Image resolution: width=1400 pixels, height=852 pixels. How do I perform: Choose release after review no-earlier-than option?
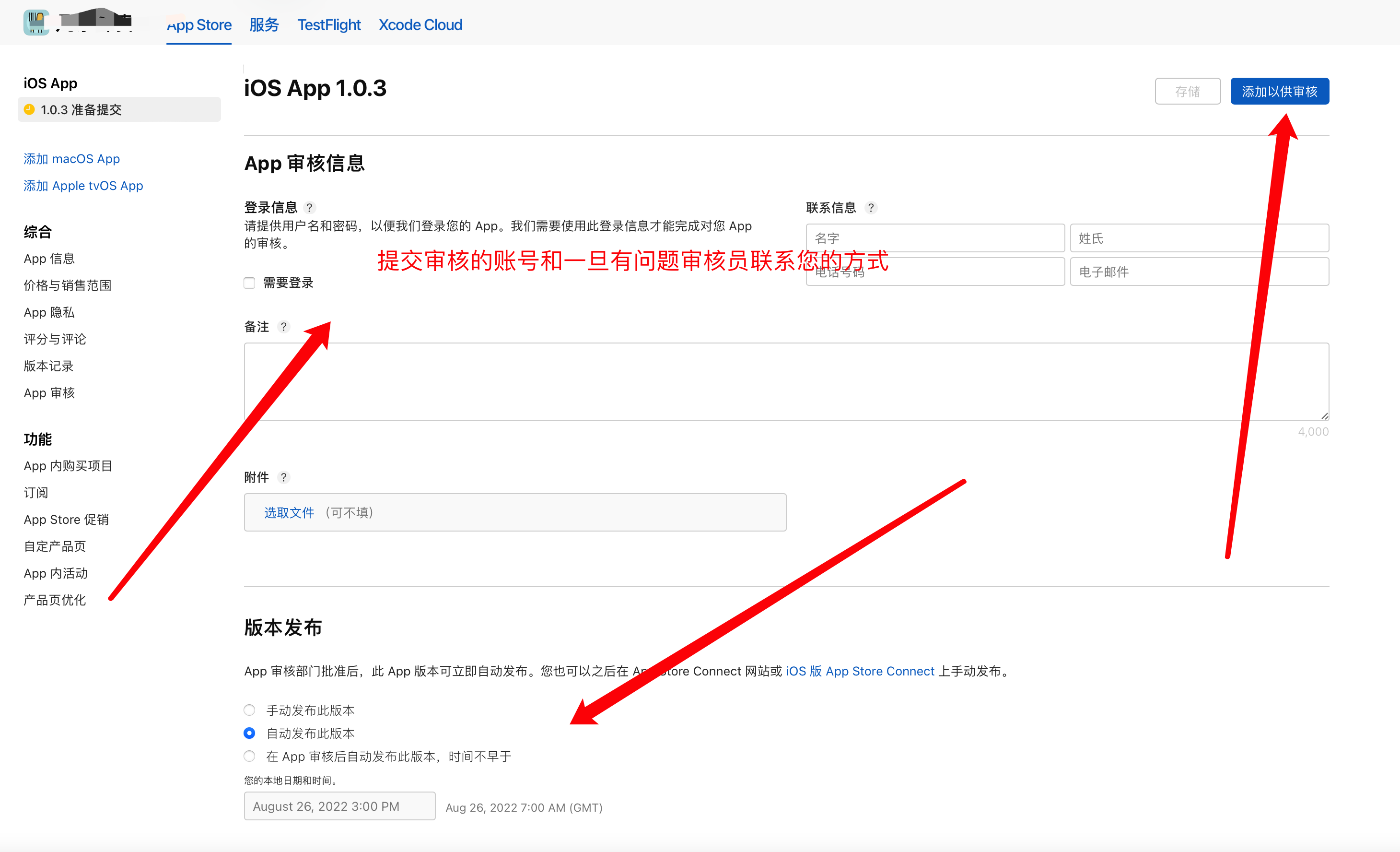click(x=249, y=756)
